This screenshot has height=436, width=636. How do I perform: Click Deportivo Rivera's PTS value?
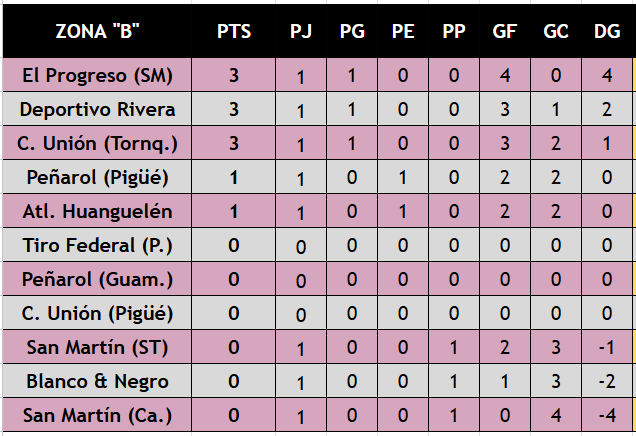pyautogui.click(x=234, y=109)
